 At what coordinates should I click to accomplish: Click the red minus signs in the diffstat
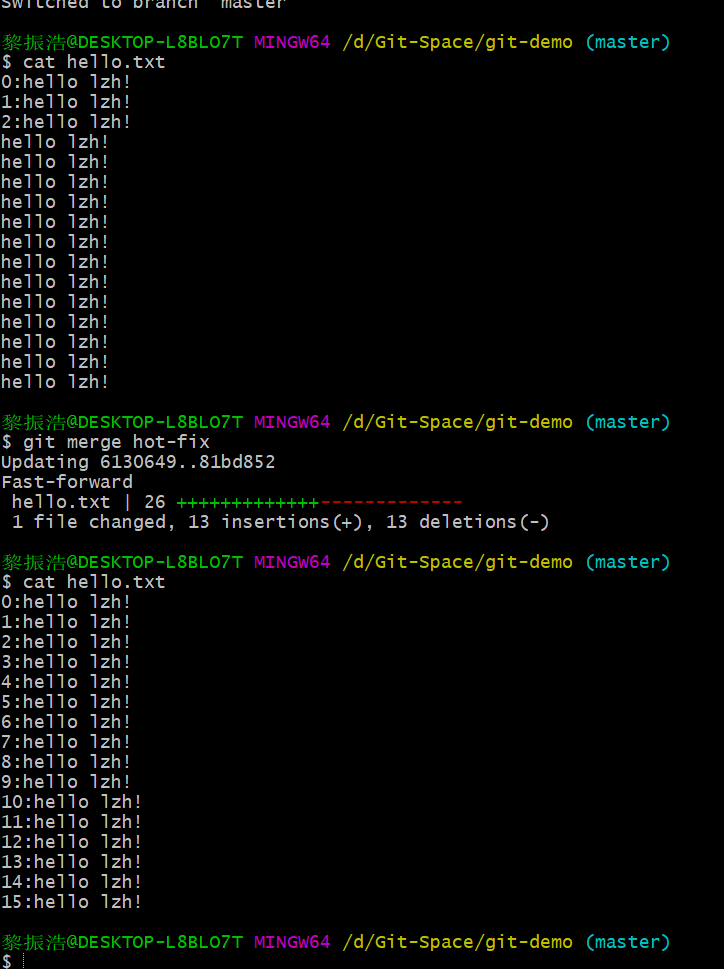(391, 502)
